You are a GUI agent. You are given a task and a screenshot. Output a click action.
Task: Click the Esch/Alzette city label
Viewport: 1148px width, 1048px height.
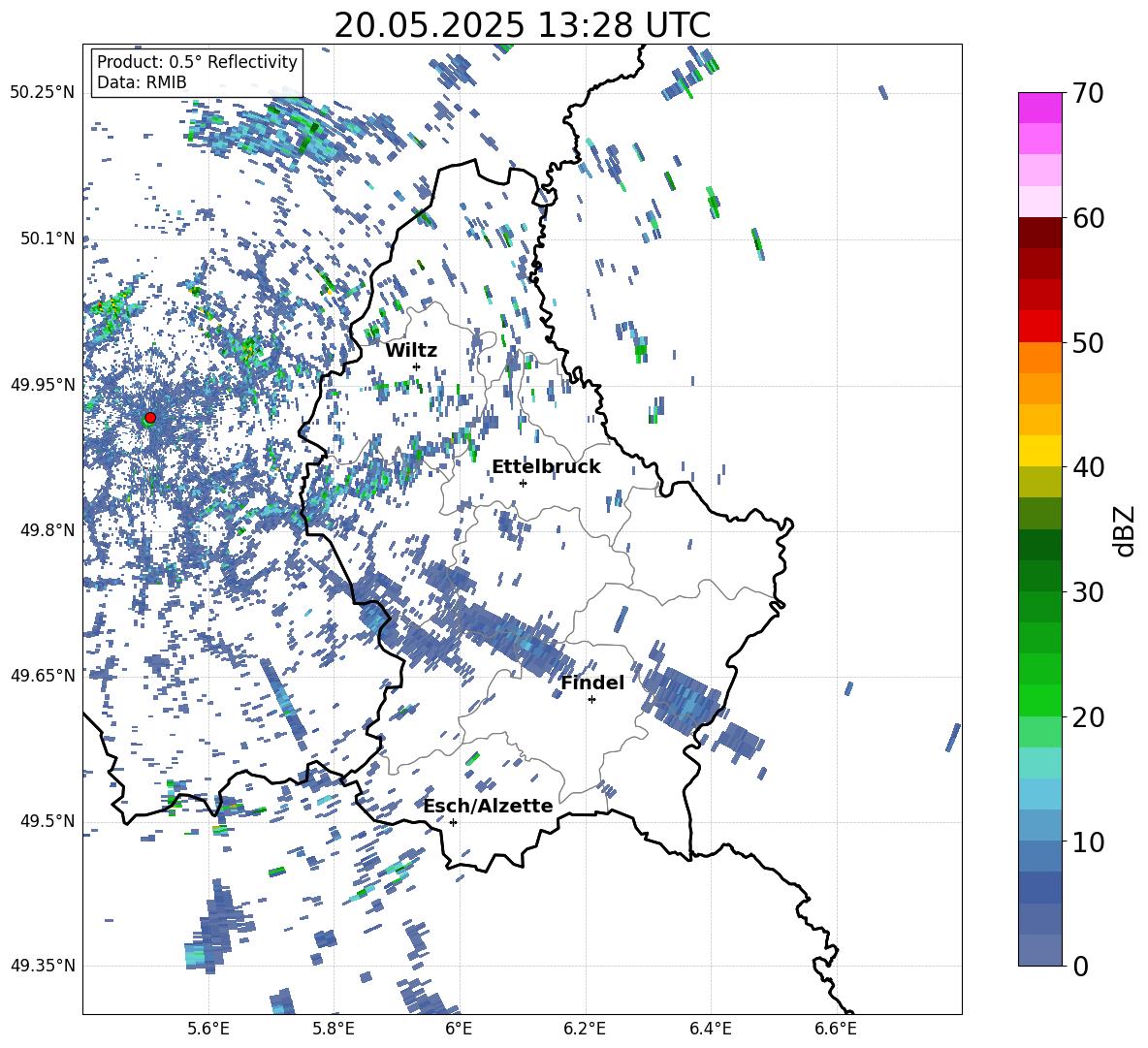point(489,806)
